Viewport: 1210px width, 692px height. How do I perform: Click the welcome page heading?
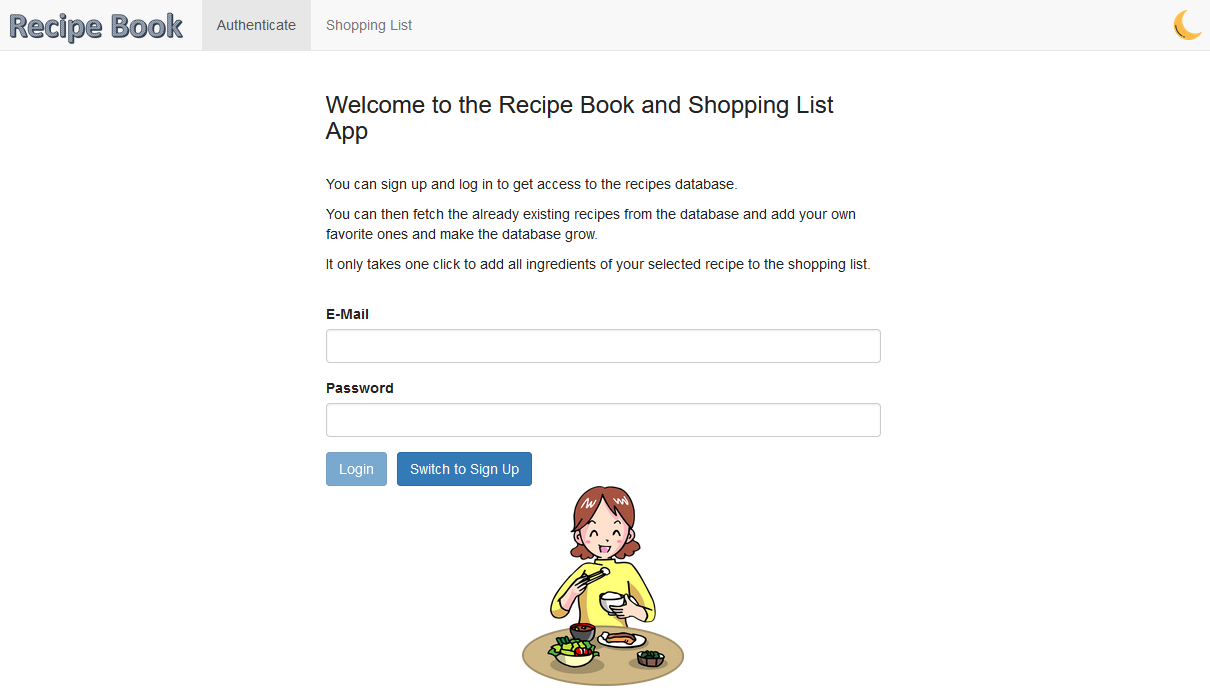[x=579, y=117]
